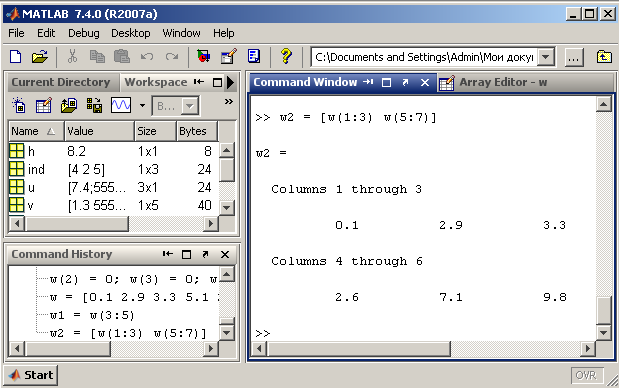Open the selected variable in Workspace

44,105
